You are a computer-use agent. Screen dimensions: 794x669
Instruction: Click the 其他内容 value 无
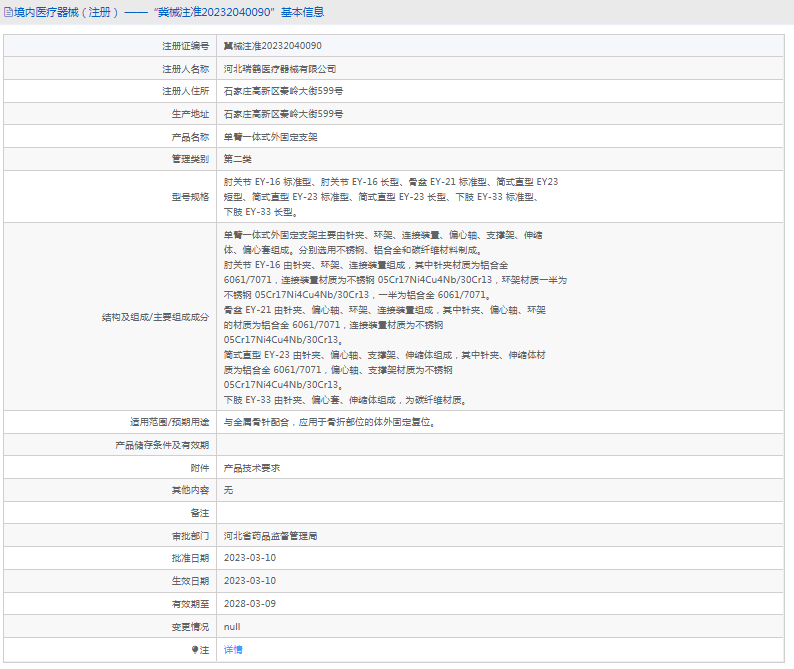228,490
